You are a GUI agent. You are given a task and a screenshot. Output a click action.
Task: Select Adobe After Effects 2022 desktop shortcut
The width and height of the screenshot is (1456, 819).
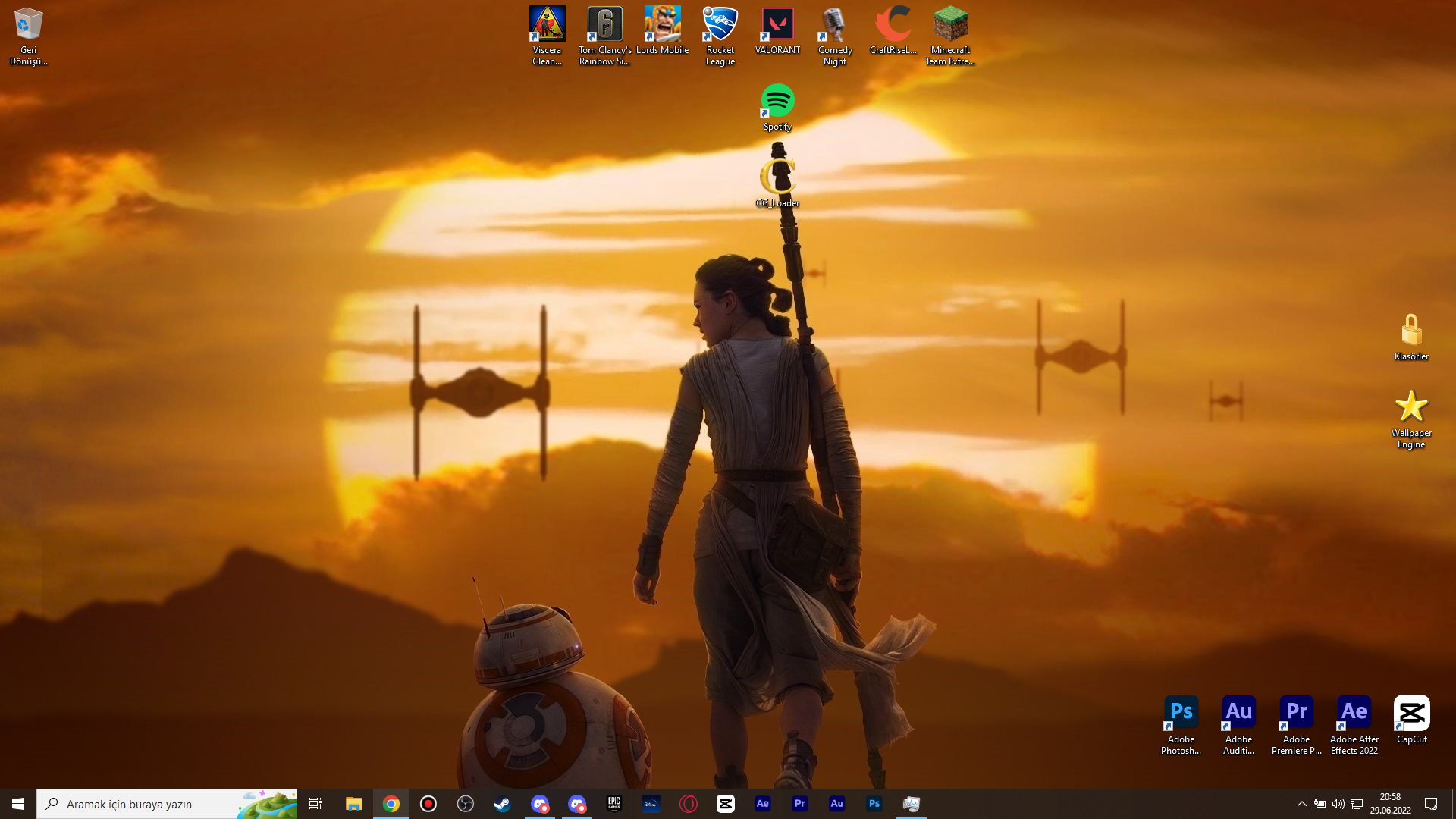click(x=1354, y=725)
